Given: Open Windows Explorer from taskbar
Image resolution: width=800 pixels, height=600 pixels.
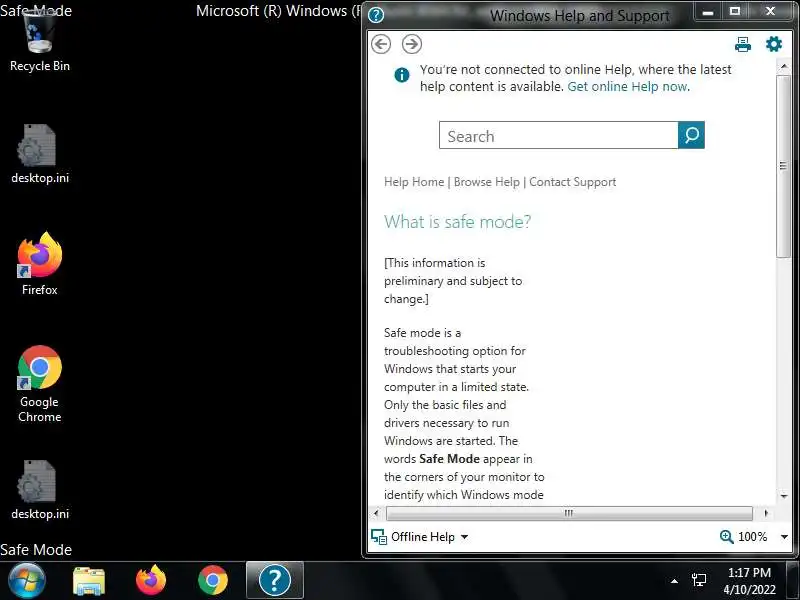Looking at the screenshot, I should pyautogui.click(x=89, y=581).
